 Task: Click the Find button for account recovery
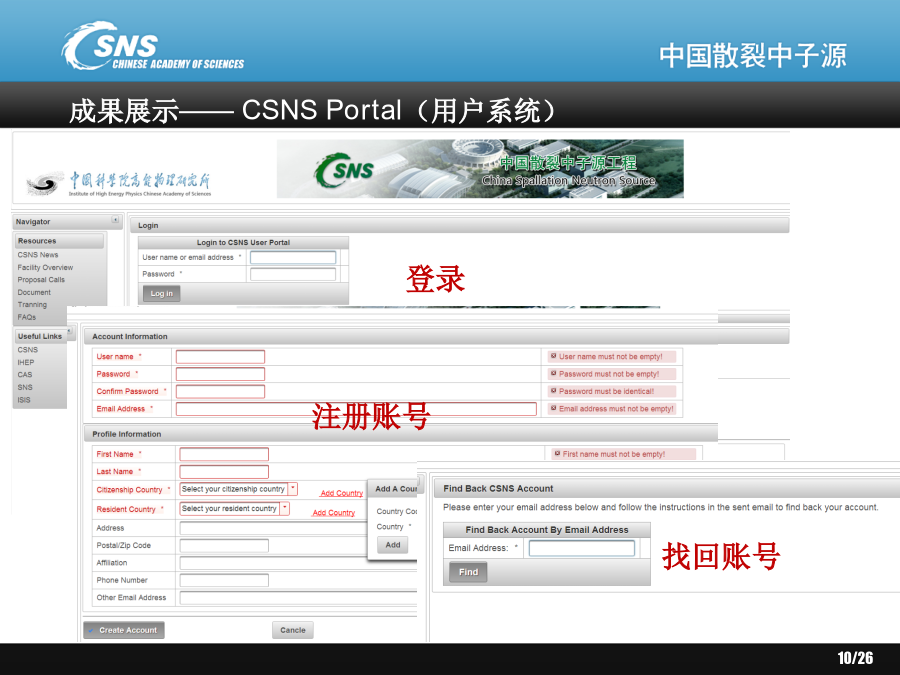point(468,572)
